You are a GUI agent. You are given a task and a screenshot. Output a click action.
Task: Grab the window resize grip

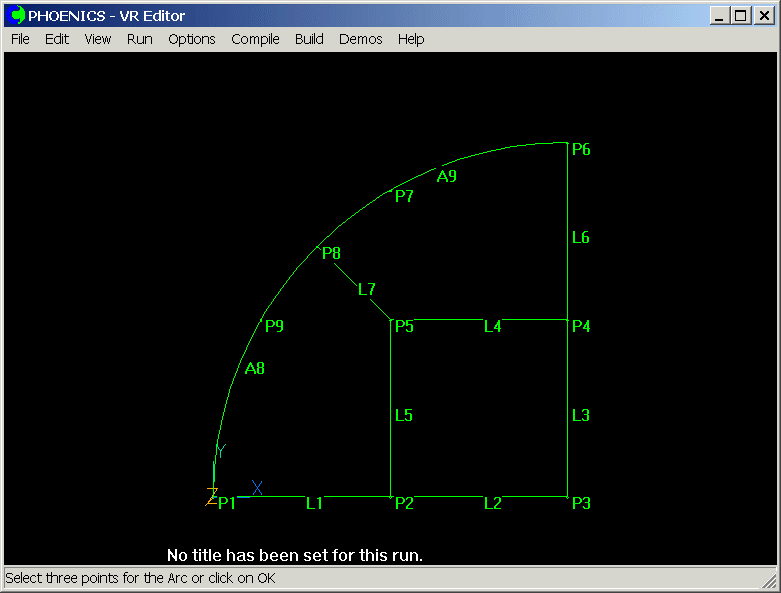(769, 581)
